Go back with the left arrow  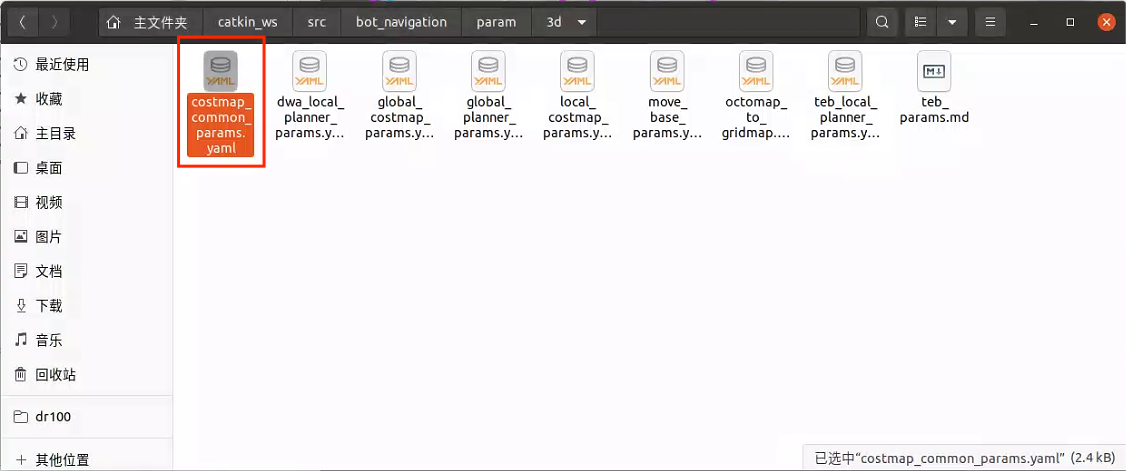click(22, 22)
